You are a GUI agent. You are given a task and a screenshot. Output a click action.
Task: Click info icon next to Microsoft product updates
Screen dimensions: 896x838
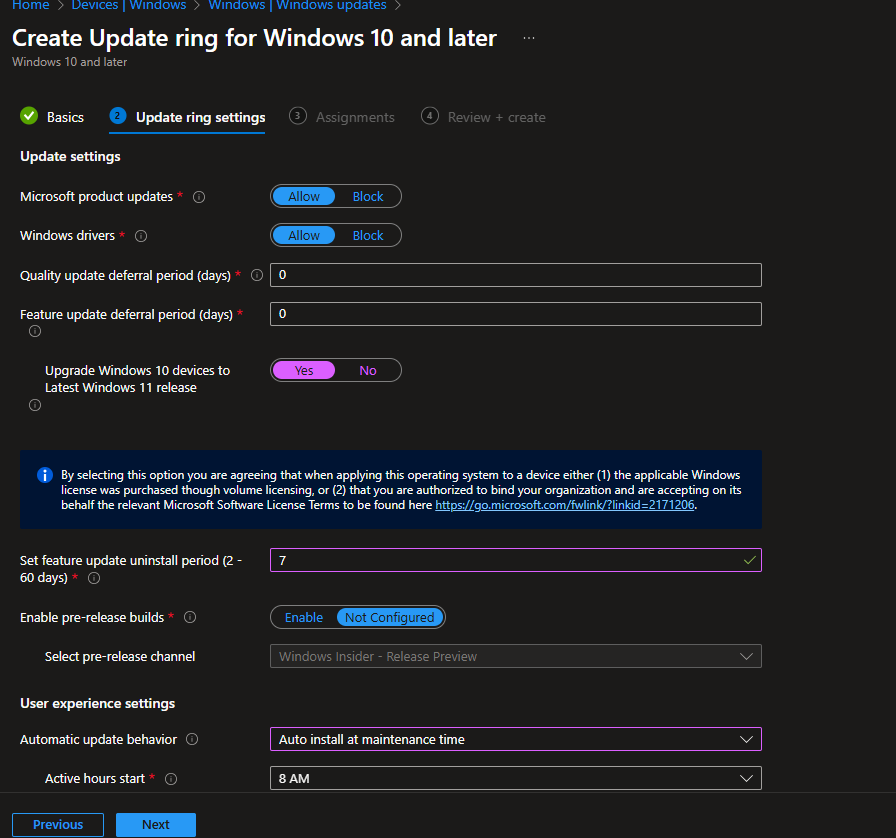coord(198,197)
